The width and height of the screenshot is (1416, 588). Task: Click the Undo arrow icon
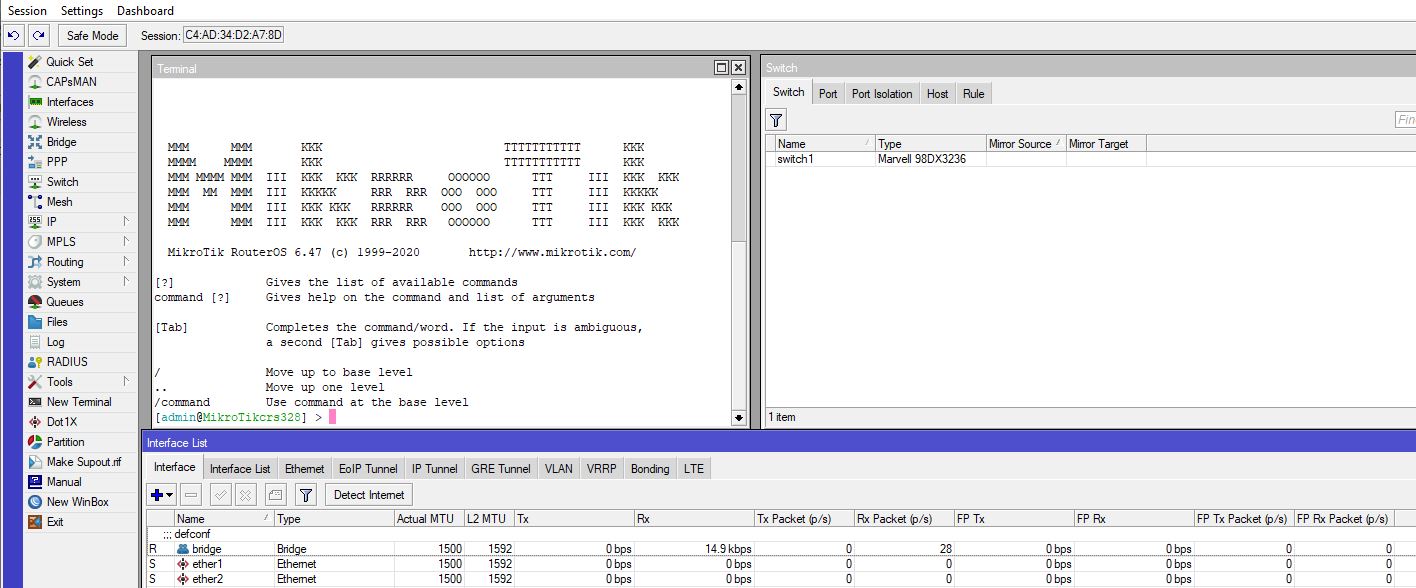pos(14,36)
